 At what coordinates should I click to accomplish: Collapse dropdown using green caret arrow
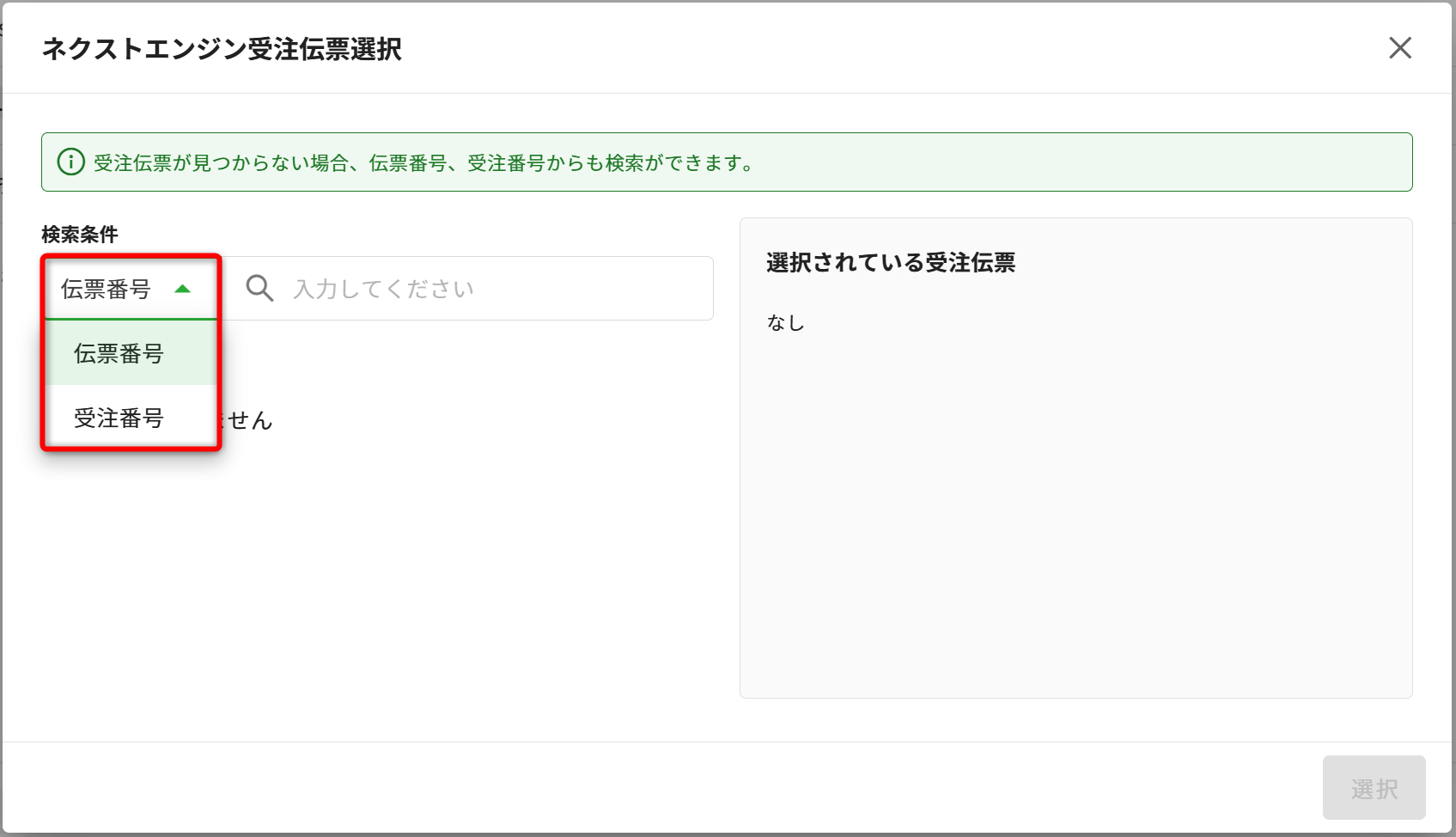pyautogui.click(x=182, y=289)
